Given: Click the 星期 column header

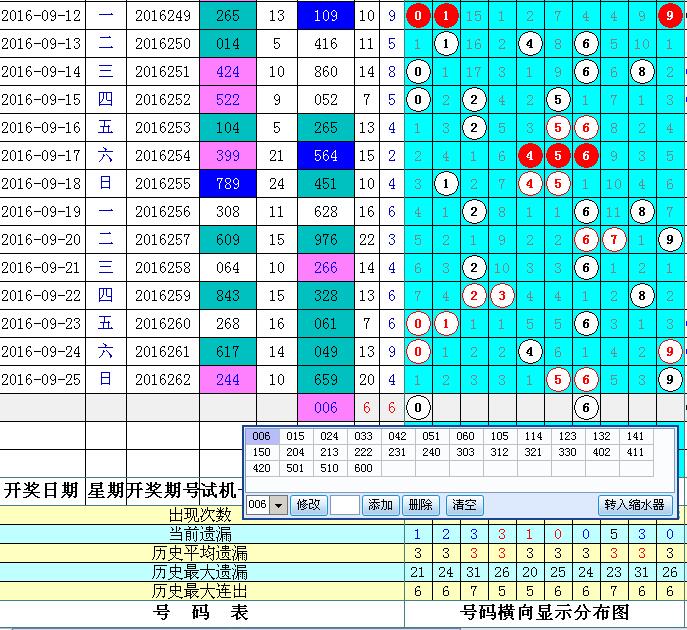Looking at the screenshot, I should click(x=106, y=489).
